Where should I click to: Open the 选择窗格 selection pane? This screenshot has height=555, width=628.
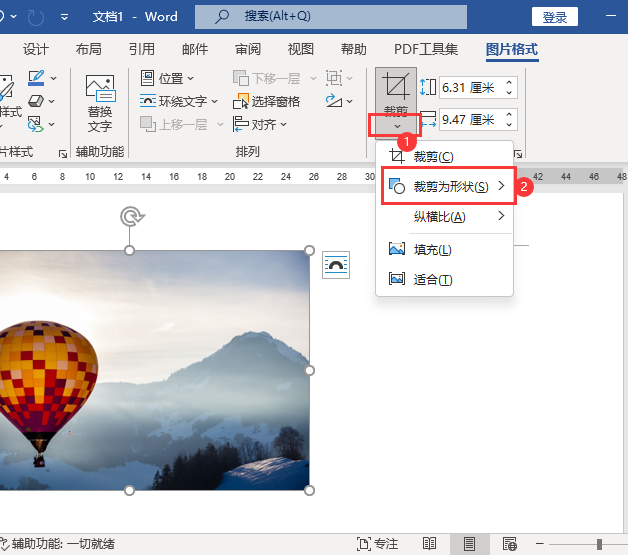pos(266,101)
